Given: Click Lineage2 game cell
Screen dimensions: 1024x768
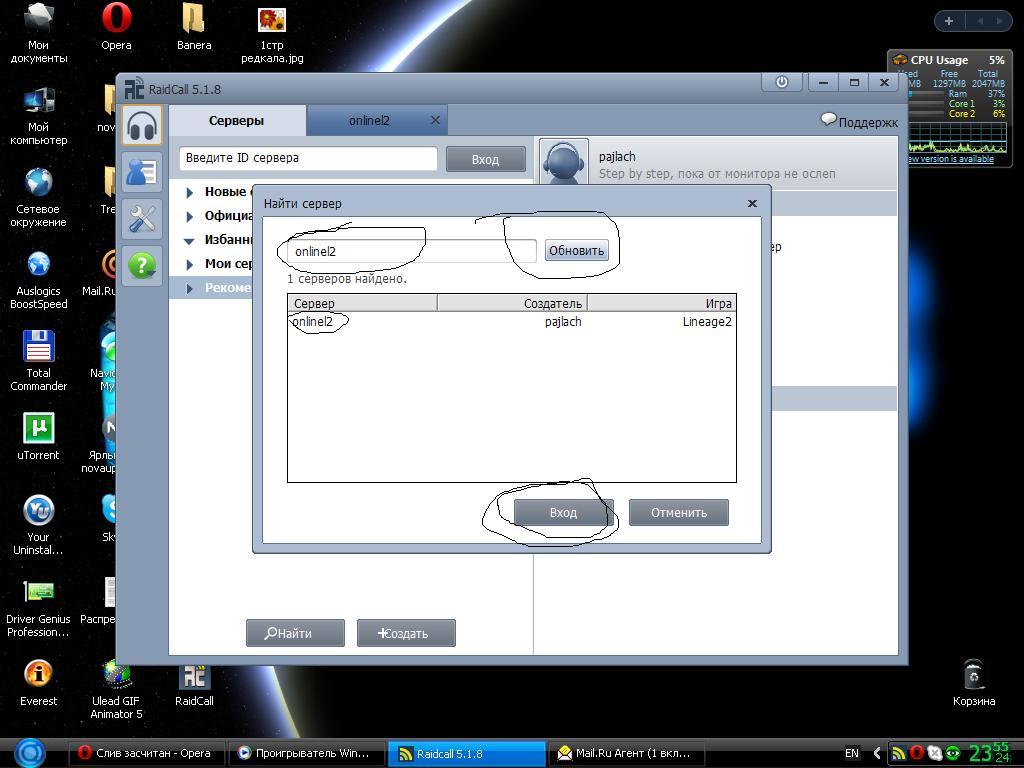Looking at the screenshot, I should [707, 322].
